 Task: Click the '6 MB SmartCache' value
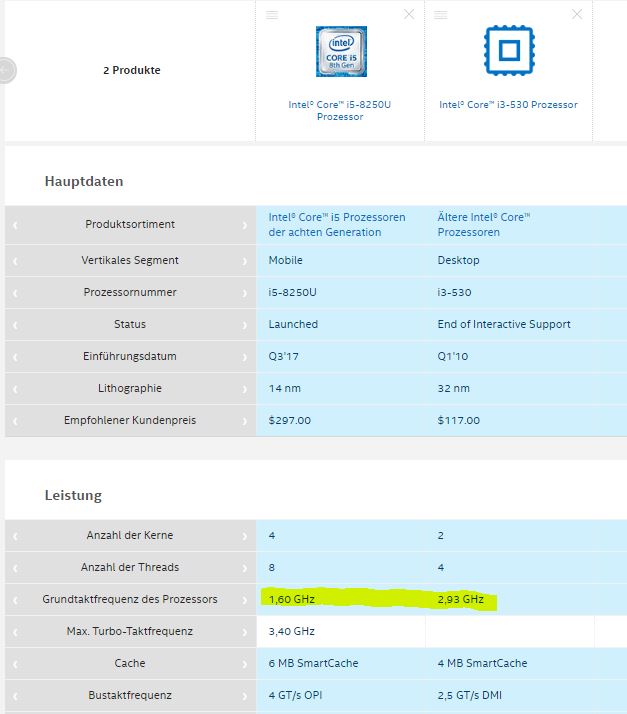(x=313, y=663)
